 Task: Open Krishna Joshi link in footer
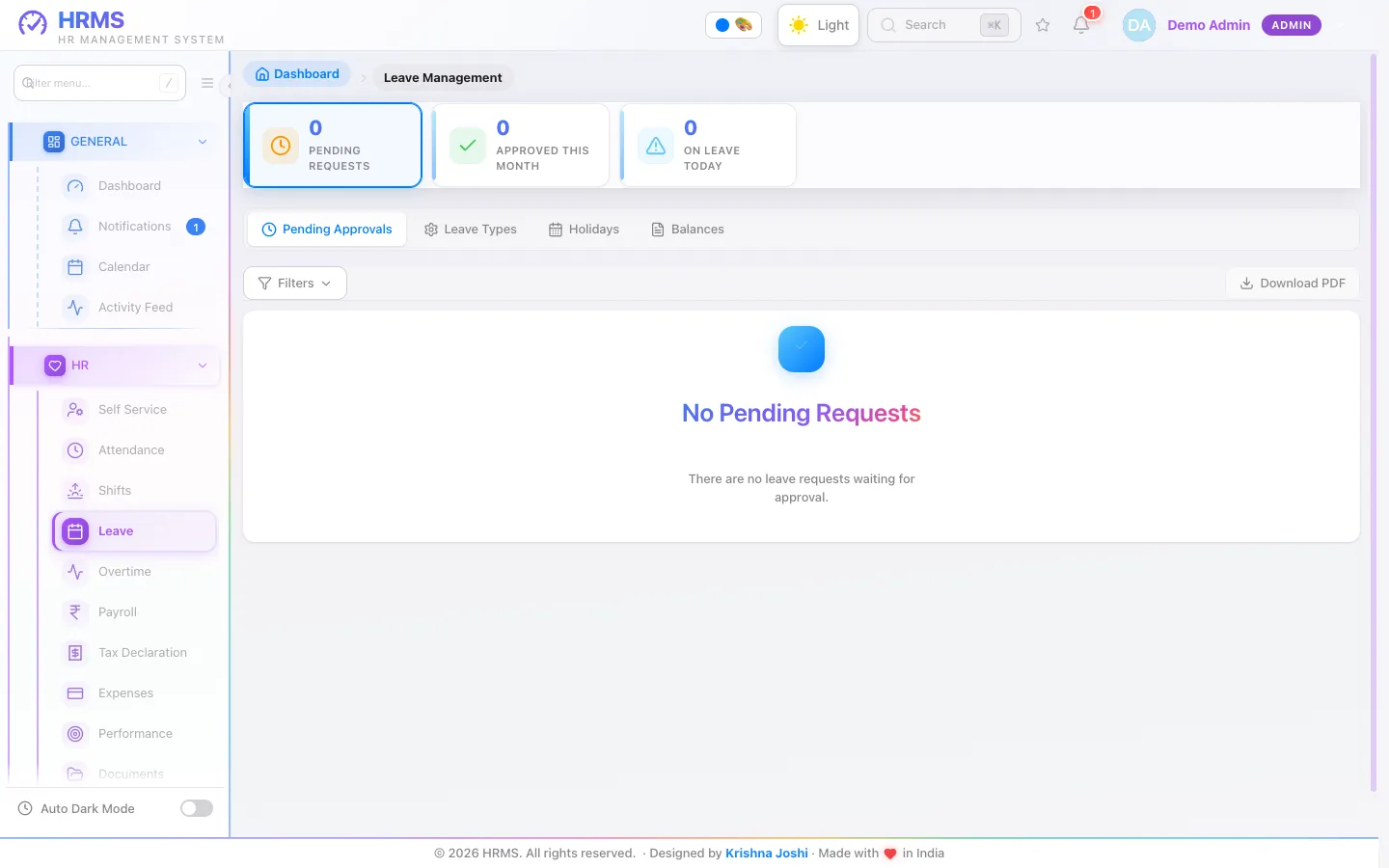coord(767,854)
